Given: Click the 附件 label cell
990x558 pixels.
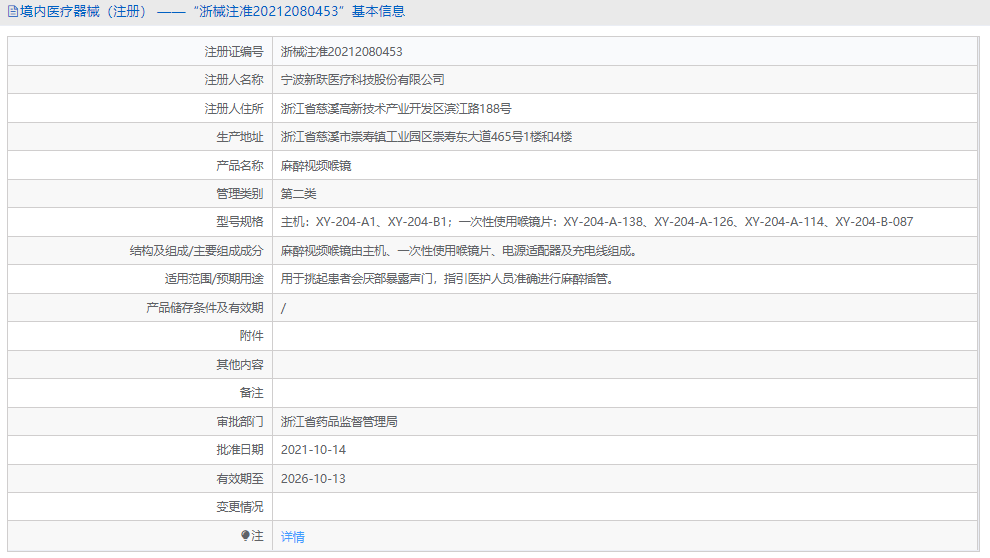Looking at the screenshot, I should point(140,336).
